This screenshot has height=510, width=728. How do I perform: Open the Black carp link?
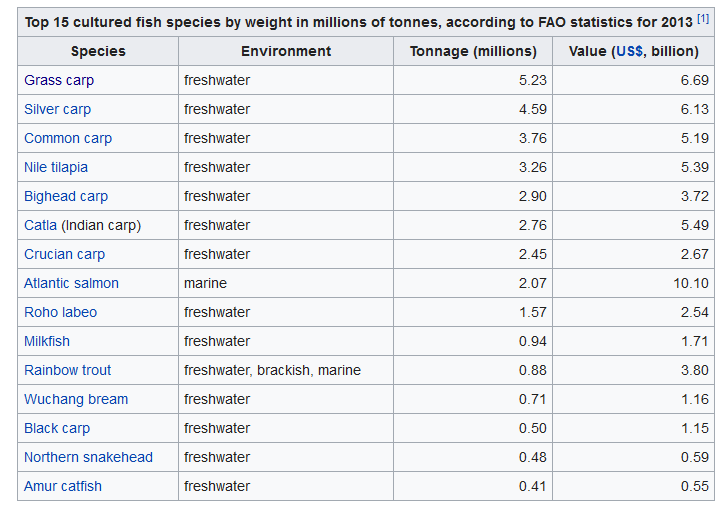57,428
